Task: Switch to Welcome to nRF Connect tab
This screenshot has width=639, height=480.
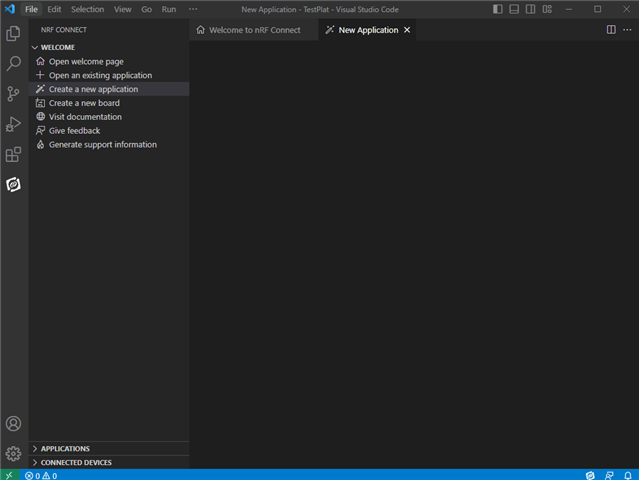Action: [x=254, y=30]
